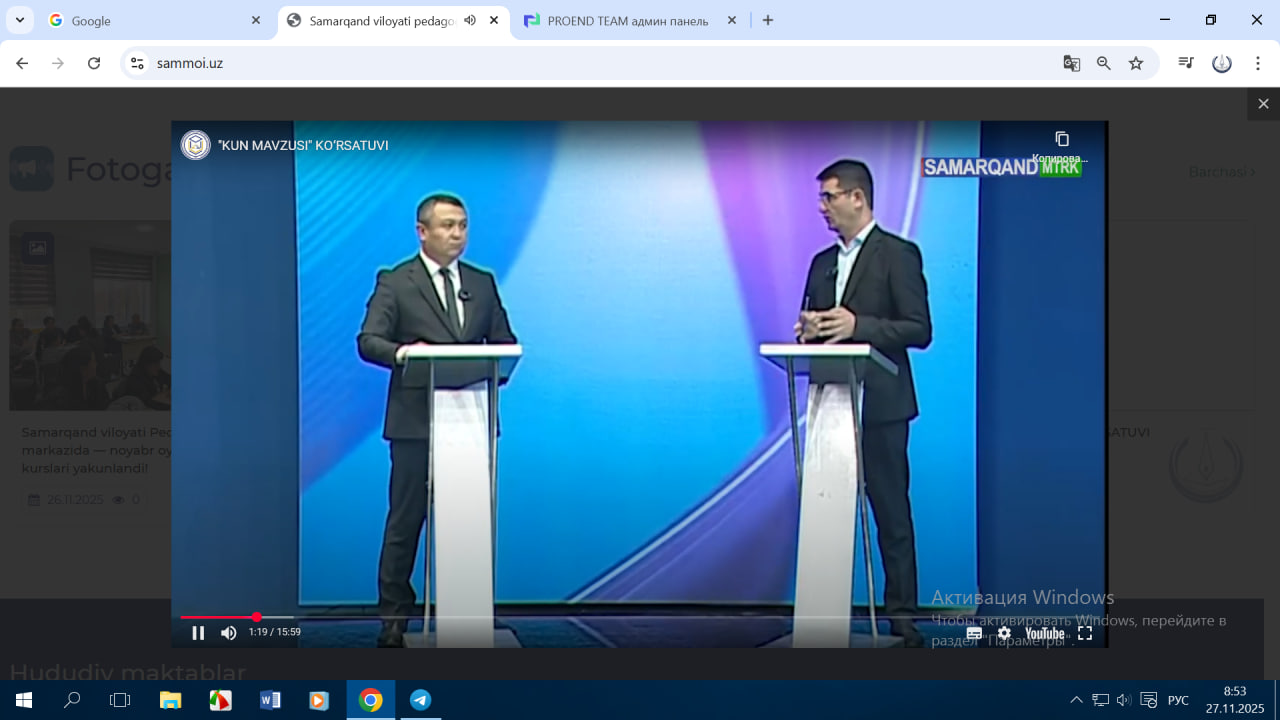Mute the Samarqand viloyati tab audio

click(x=470, y=20)
